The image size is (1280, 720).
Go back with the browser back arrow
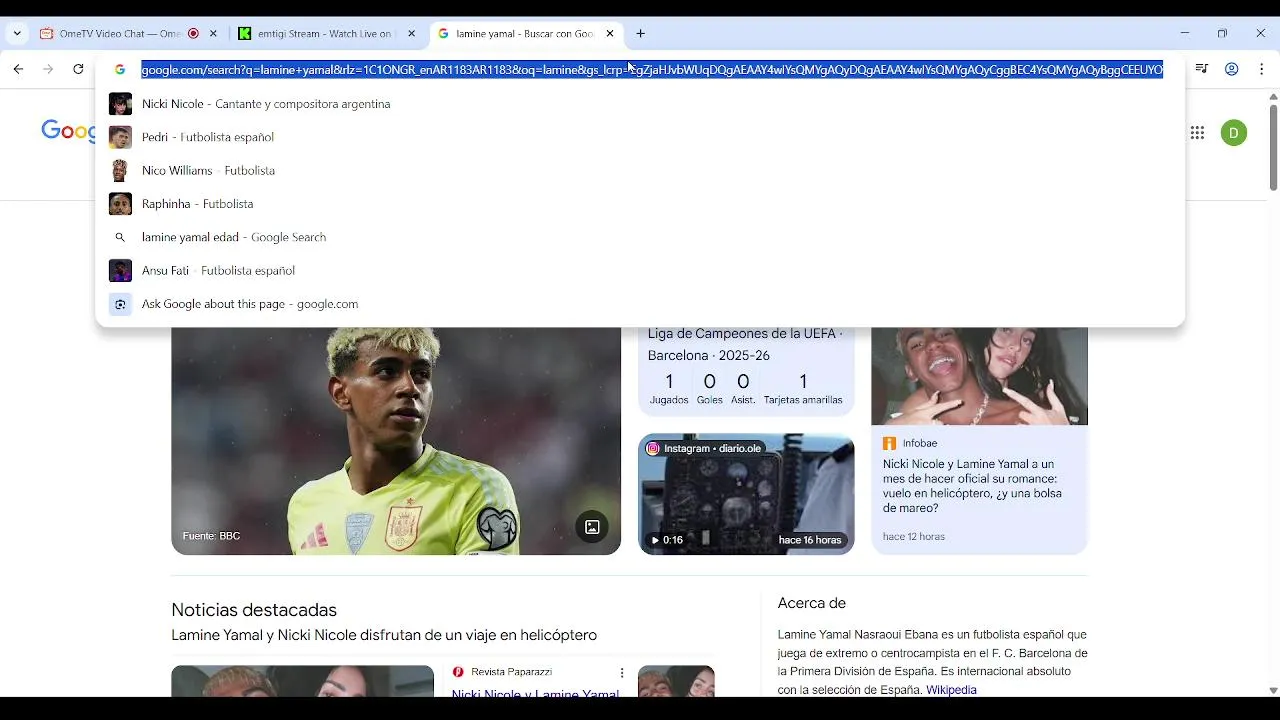tap(18, 69)
